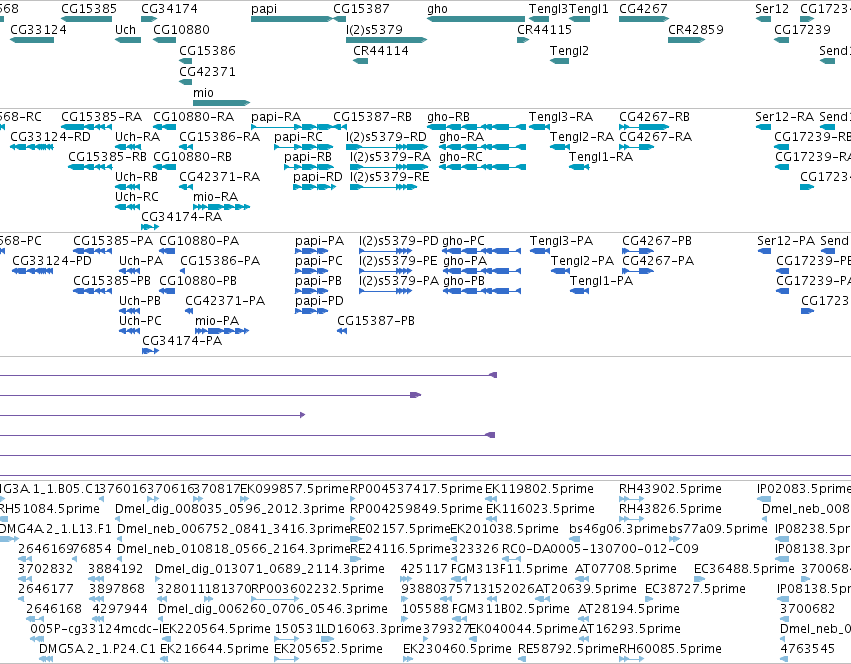Click the gho gene label
This screenshot has width=851, height=664.
click(437, 9)
